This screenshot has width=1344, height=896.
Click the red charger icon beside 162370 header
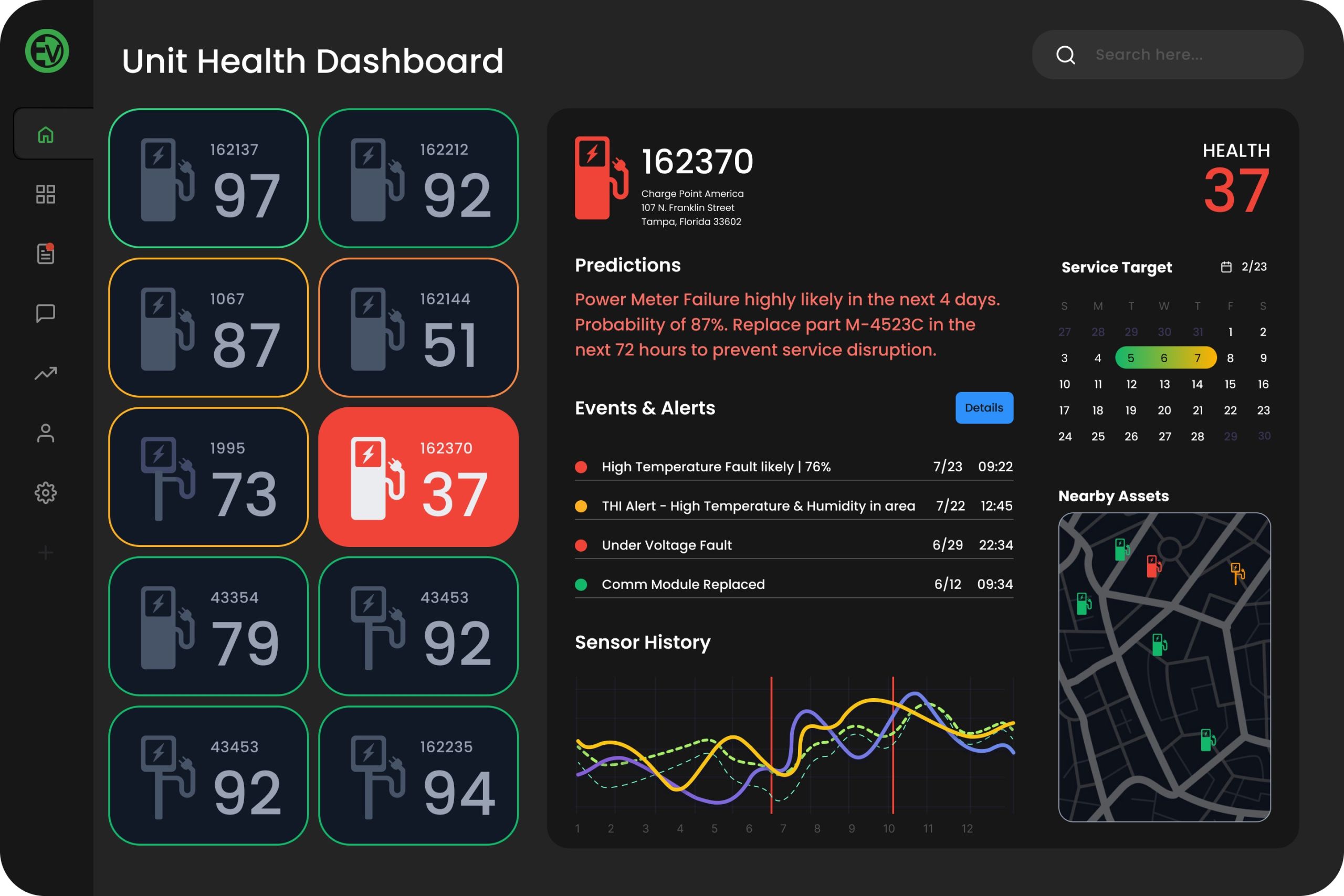[601, 178]
